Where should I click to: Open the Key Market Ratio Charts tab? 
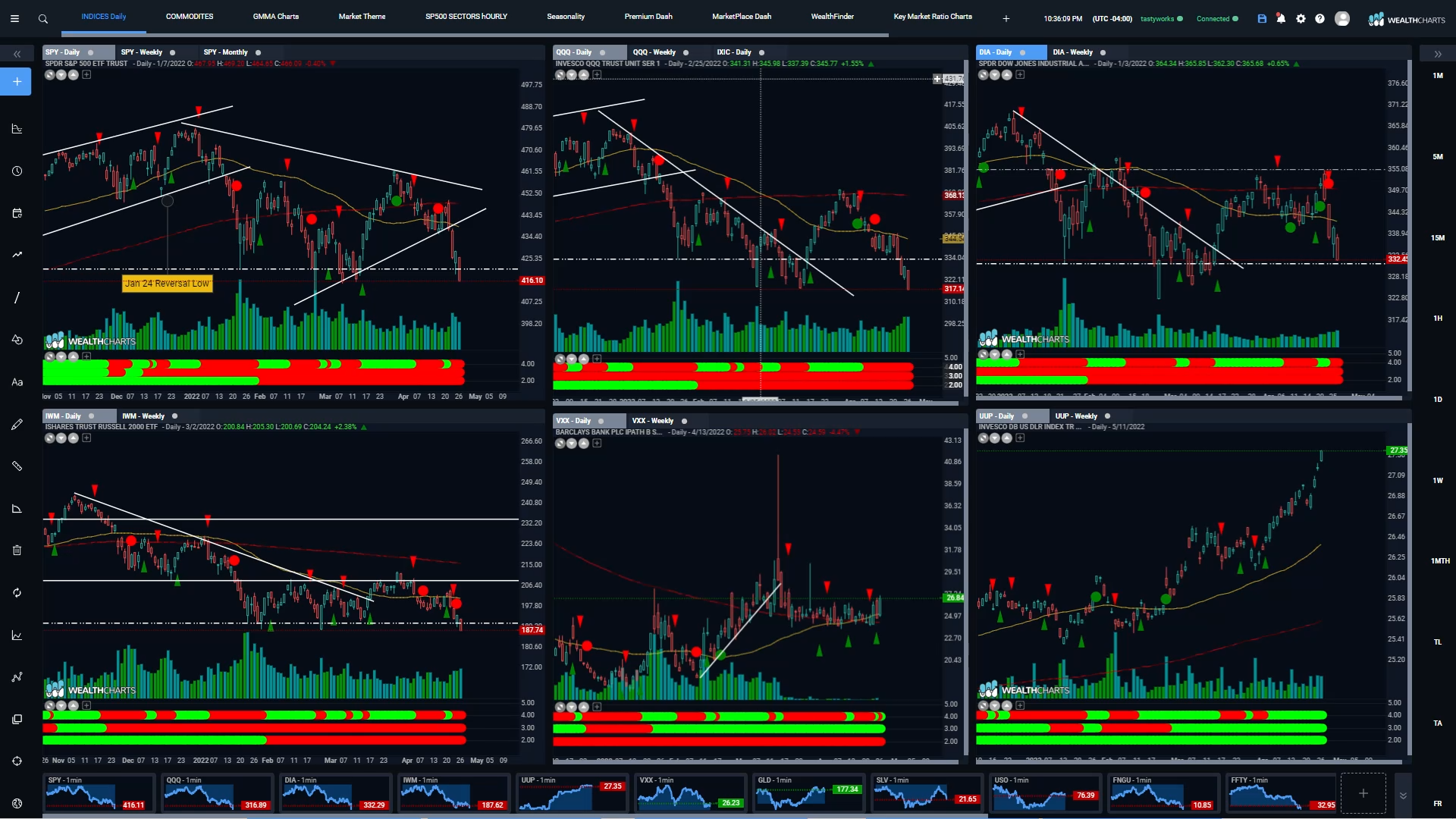pyautogui.click(x=933, y=17)
